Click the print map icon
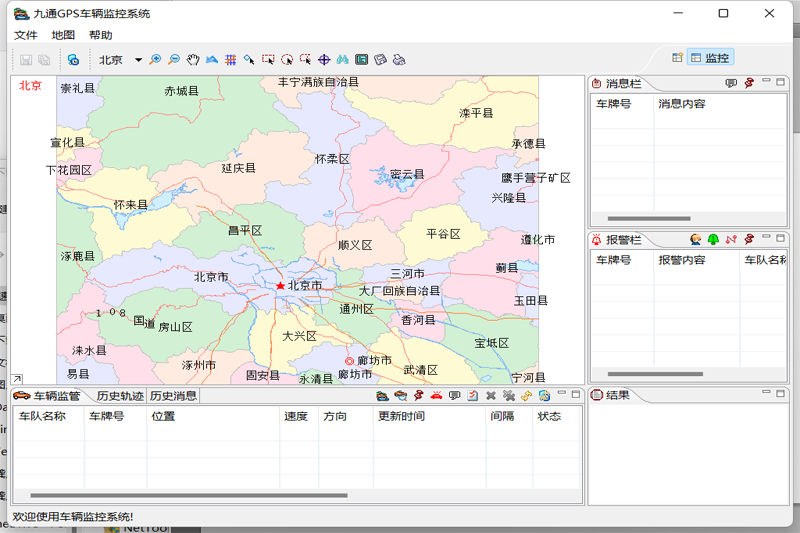Viewport: 800px width, 533px height. (399, 60)
